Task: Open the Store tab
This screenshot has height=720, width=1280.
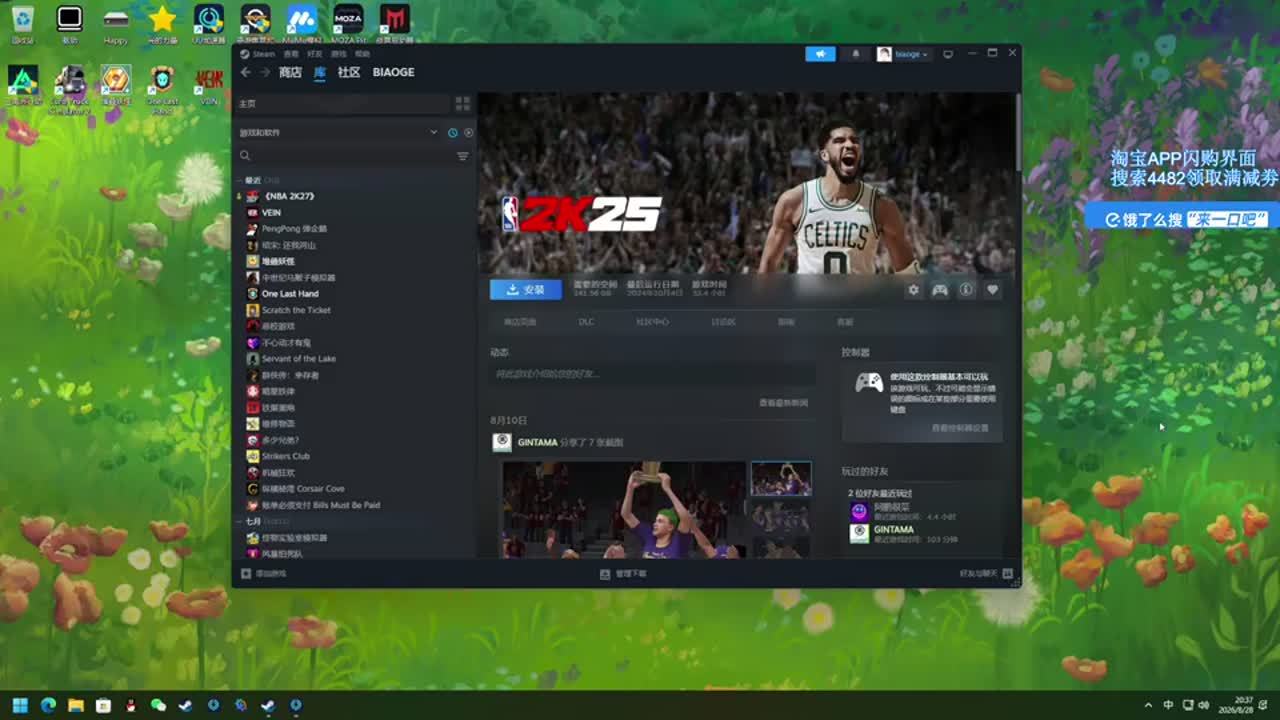Action: point(290,72)
